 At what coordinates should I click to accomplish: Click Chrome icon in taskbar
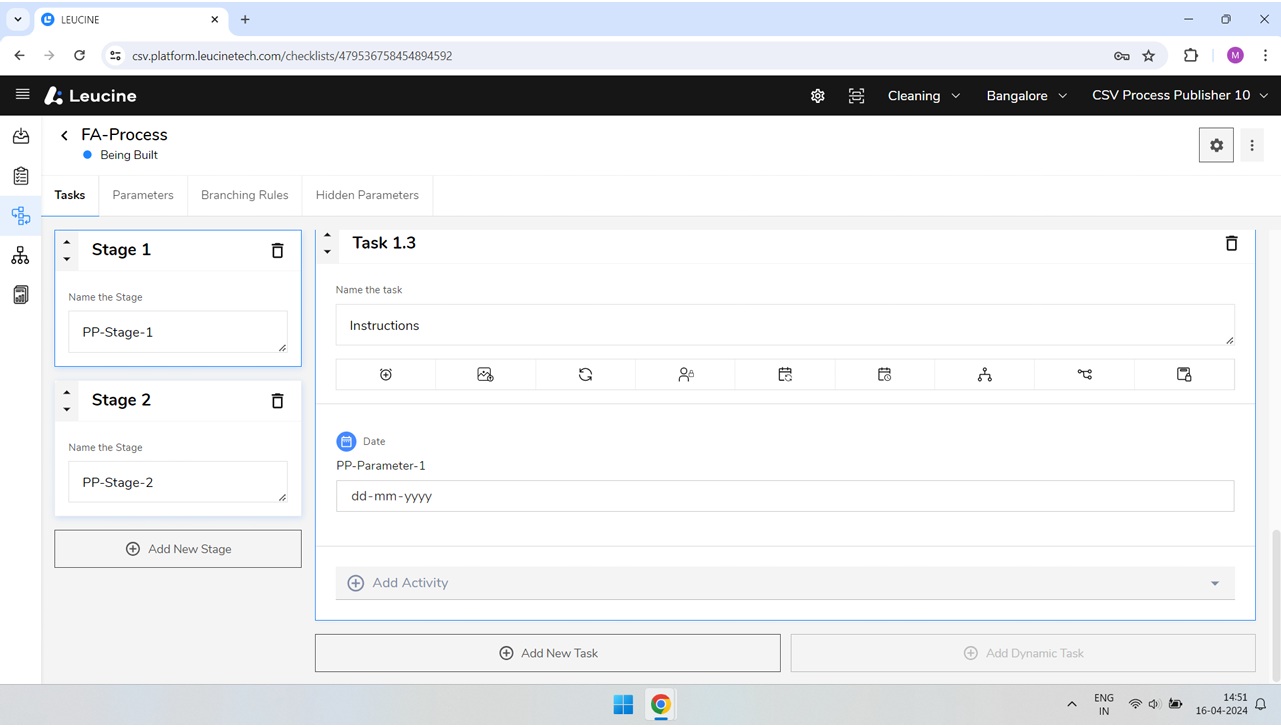pos(661,705)
